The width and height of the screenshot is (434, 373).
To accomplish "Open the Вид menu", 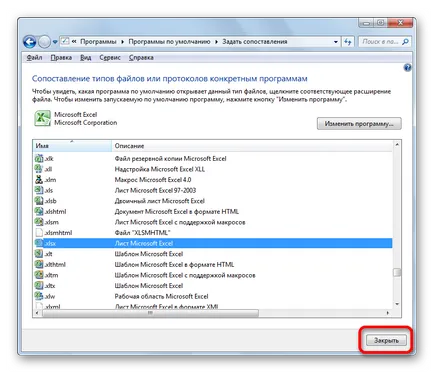I will [86, 58].
